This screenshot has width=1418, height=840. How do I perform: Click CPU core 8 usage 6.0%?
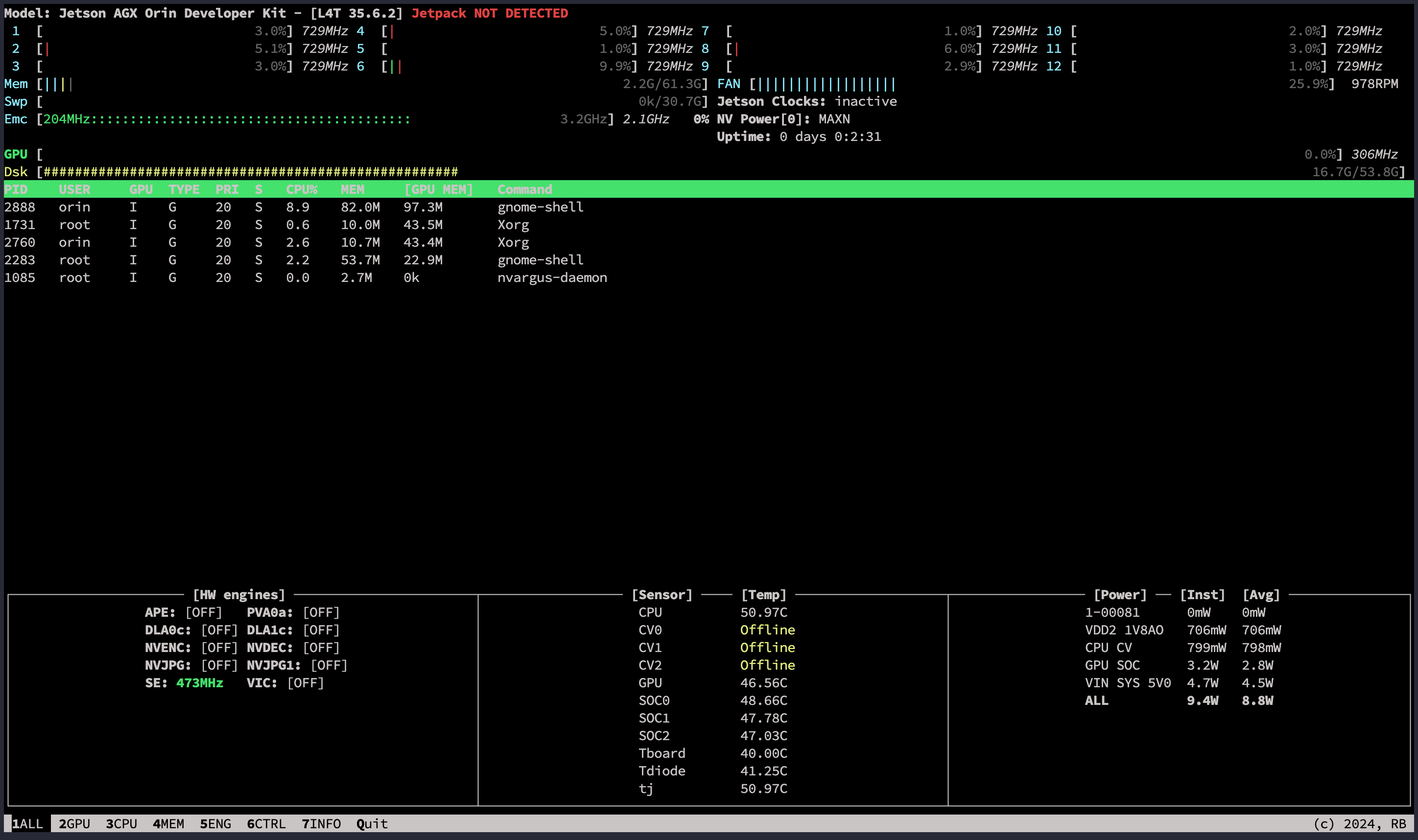960,48
